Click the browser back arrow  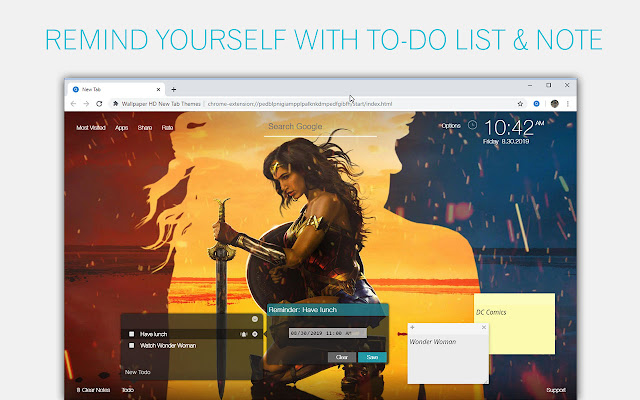click(73, 104)
